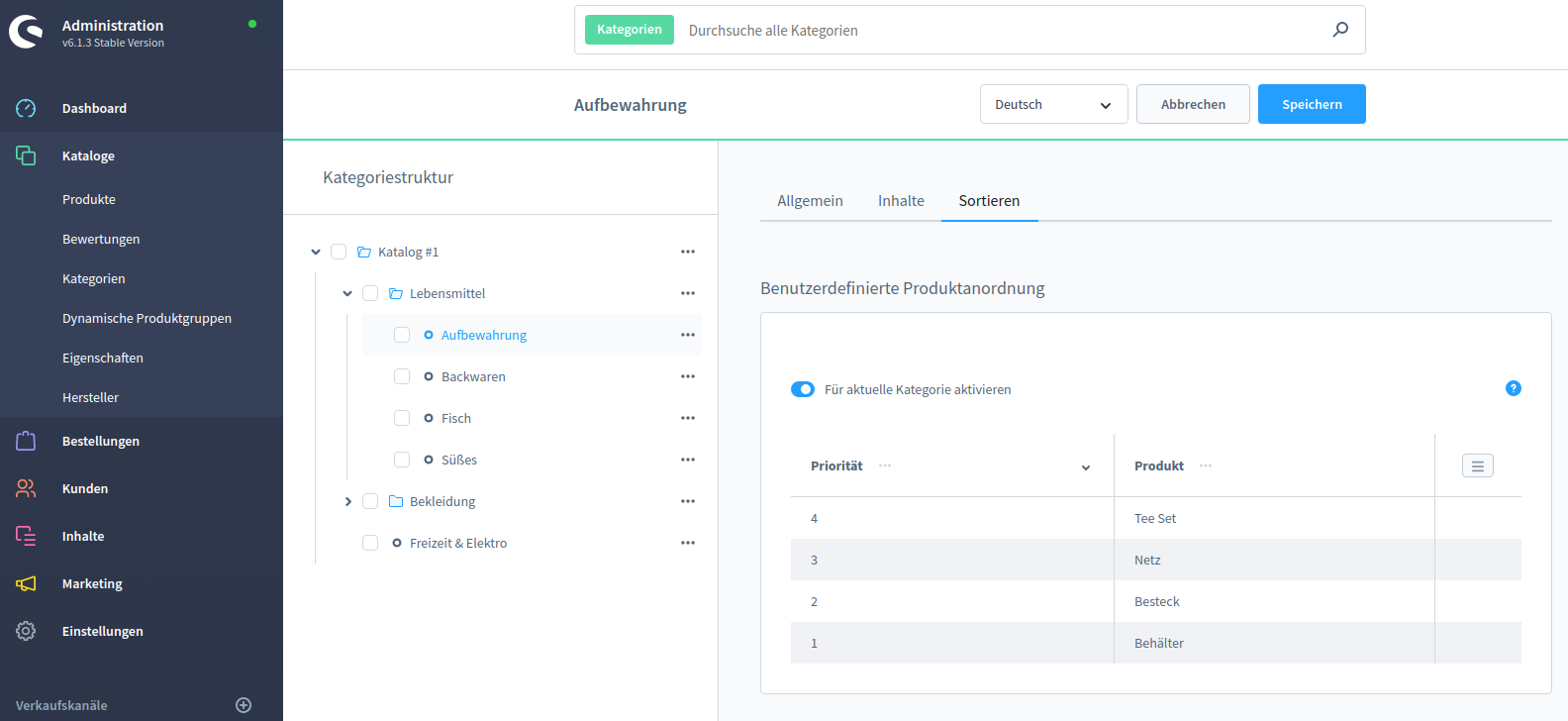Click the search magnifier icon
The image size is (1568, 721).
point(1340,30)
